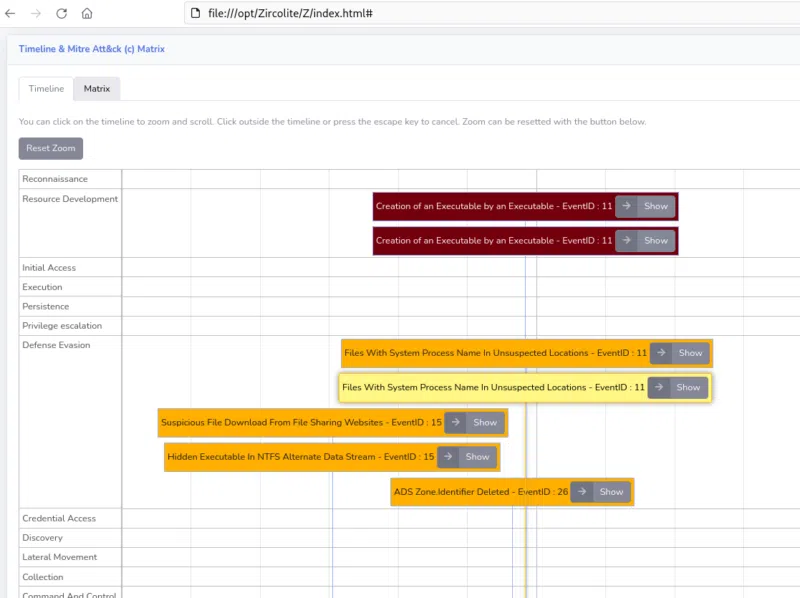800x598 pixels.
Task: Click the home icon in the browser toolbar
Action: pos(88,15)
